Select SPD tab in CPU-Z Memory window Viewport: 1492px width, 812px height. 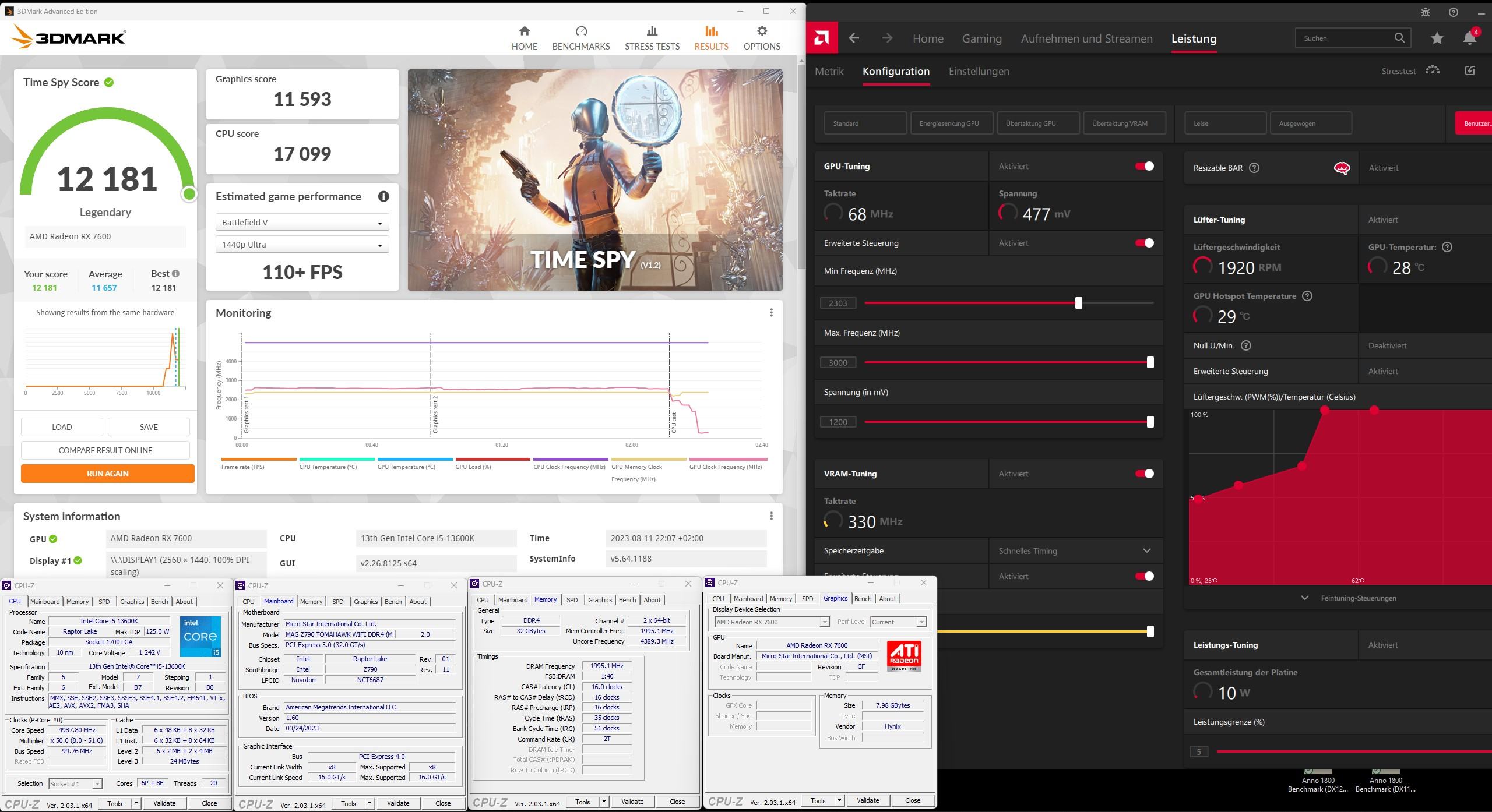(572, 600)
